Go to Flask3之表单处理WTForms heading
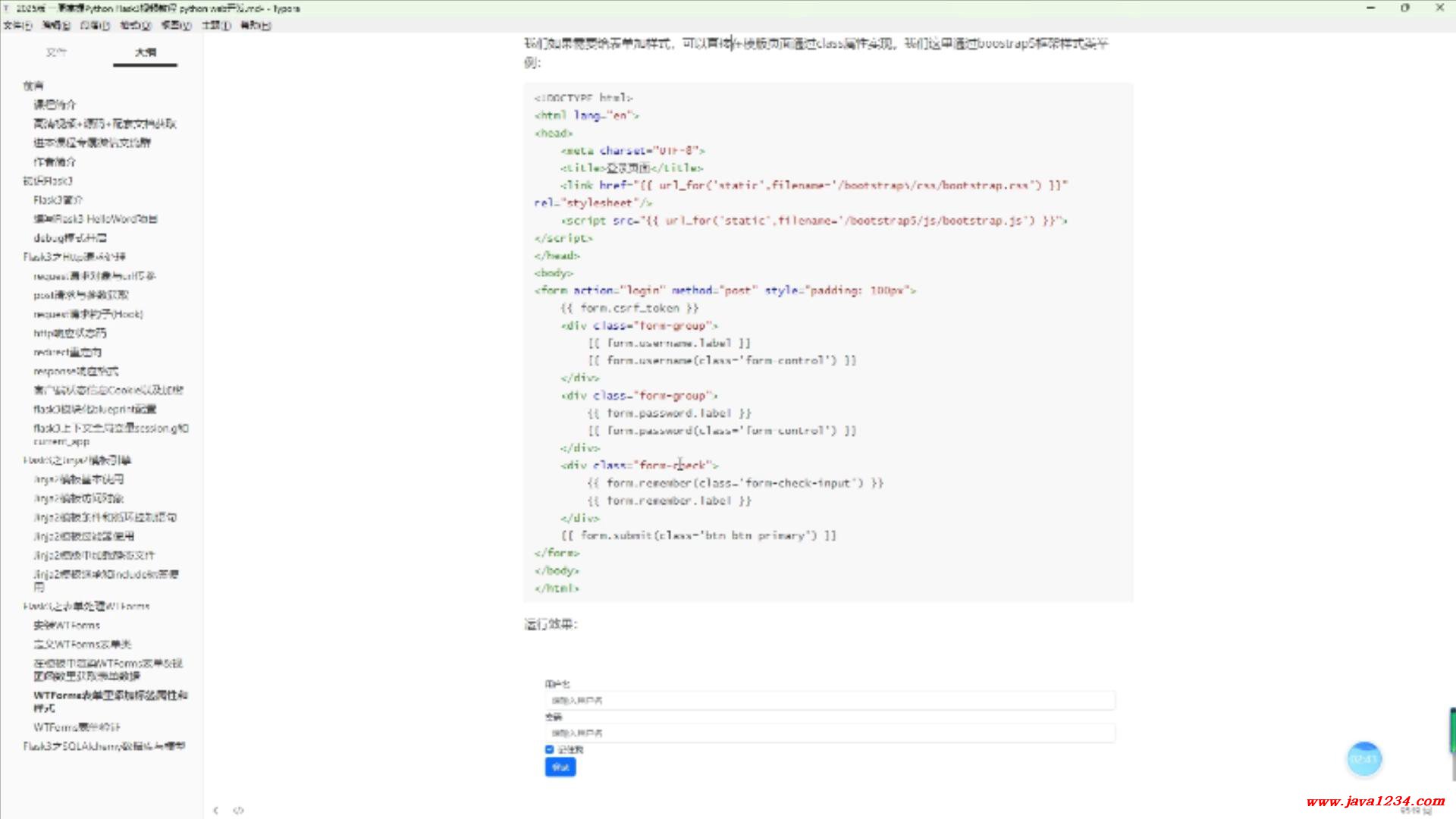 [86, 606]
